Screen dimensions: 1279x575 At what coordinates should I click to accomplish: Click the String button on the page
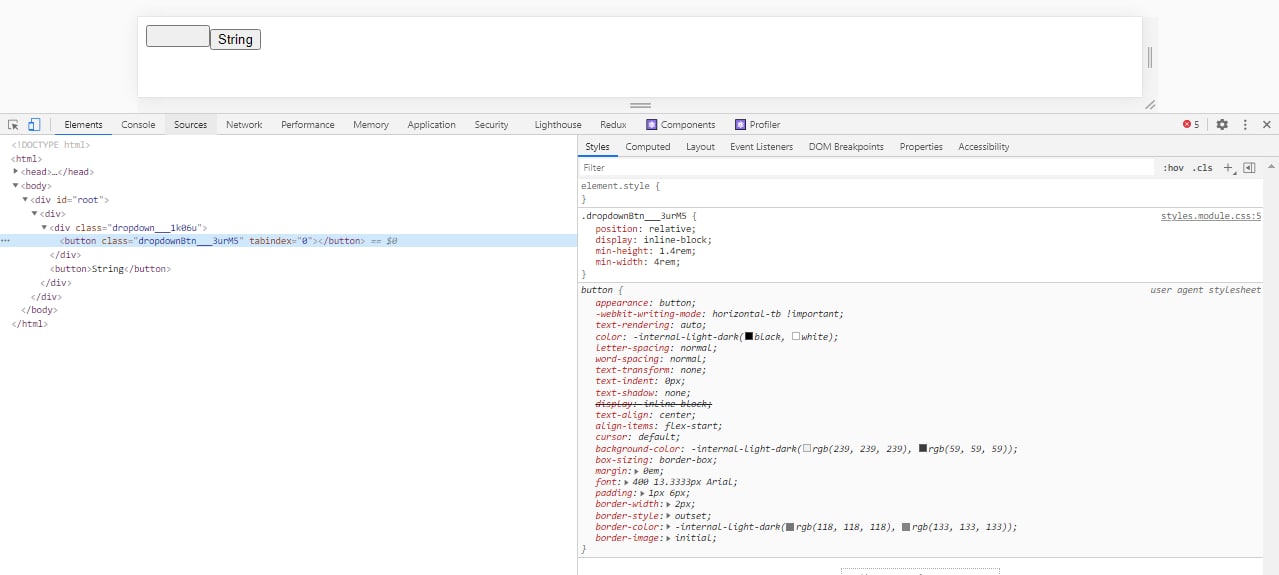(x=235, y=40)
